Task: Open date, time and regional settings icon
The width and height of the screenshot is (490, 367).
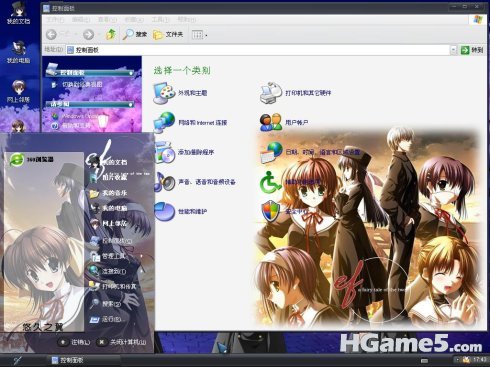Action: point(271,152)
